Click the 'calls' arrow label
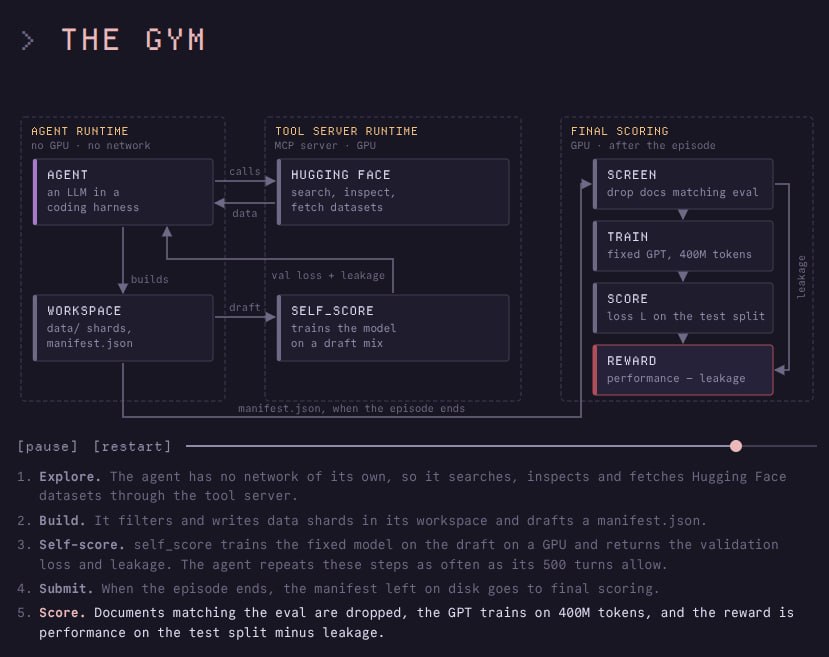The height and width of the screenshot is (657, 829). coord(245,171)
